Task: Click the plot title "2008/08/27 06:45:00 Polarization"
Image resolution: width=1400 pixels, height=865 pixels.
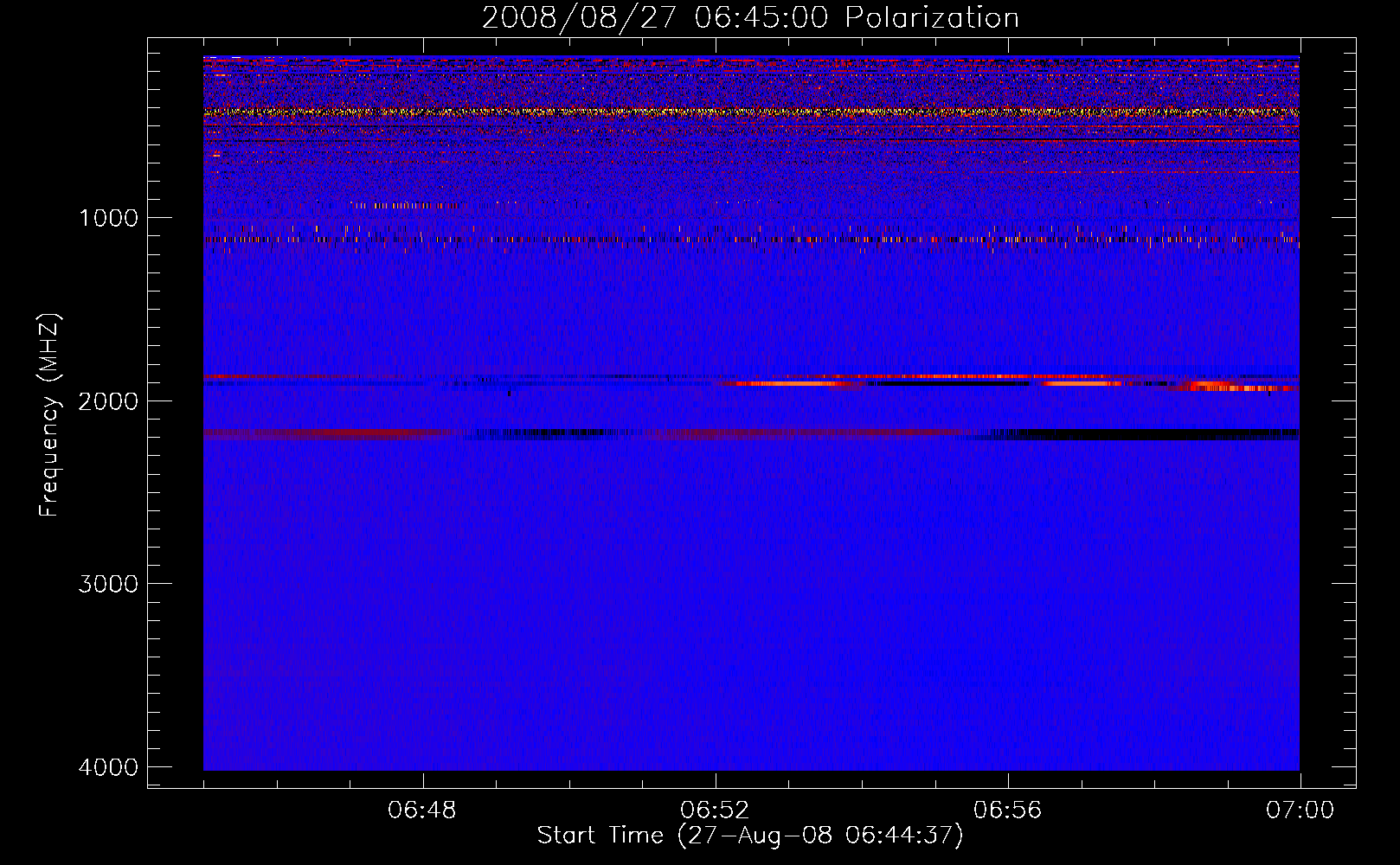Action: [750, 17]
